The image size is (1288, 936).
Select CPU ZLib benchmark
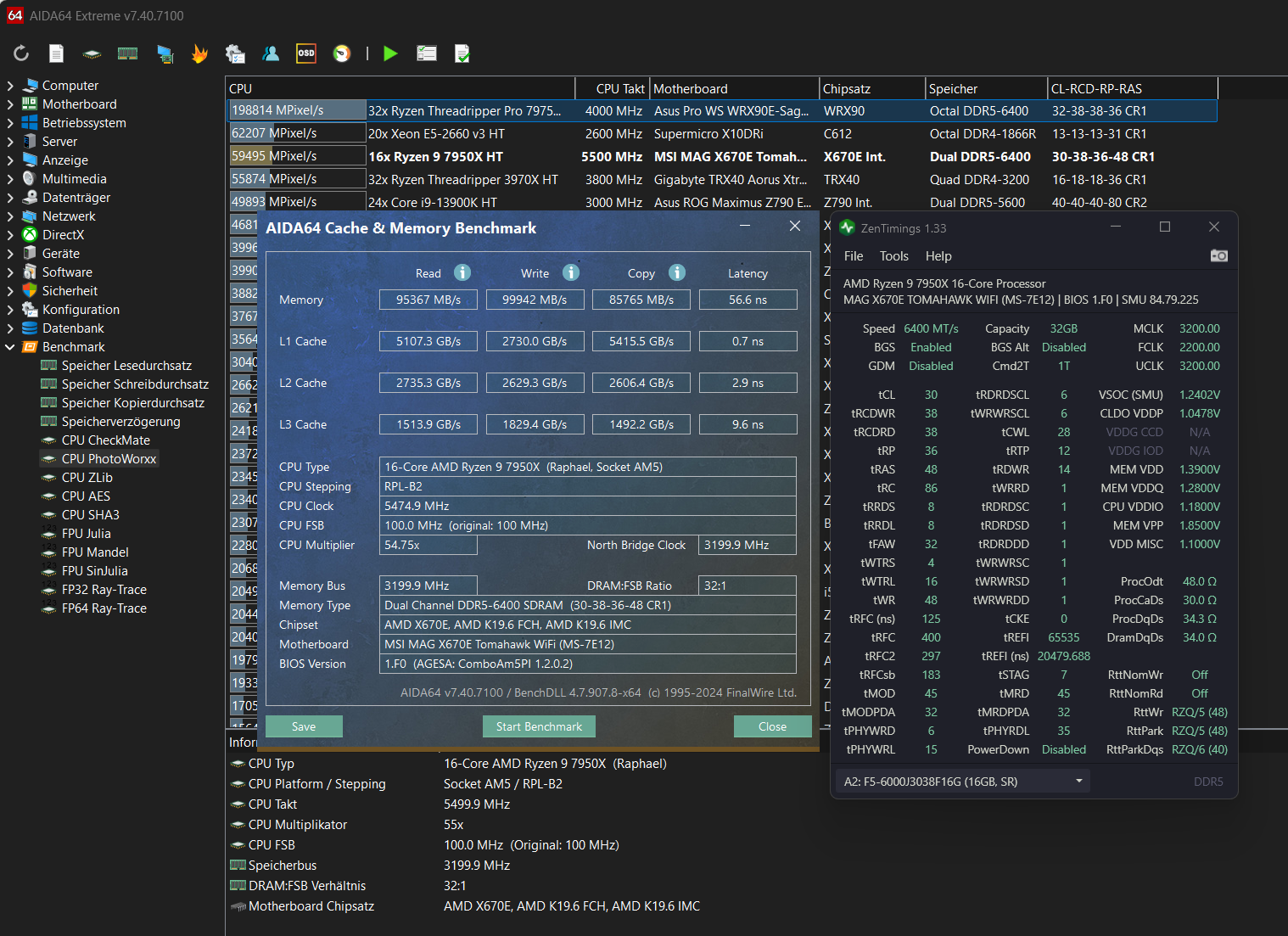point(87,478)
